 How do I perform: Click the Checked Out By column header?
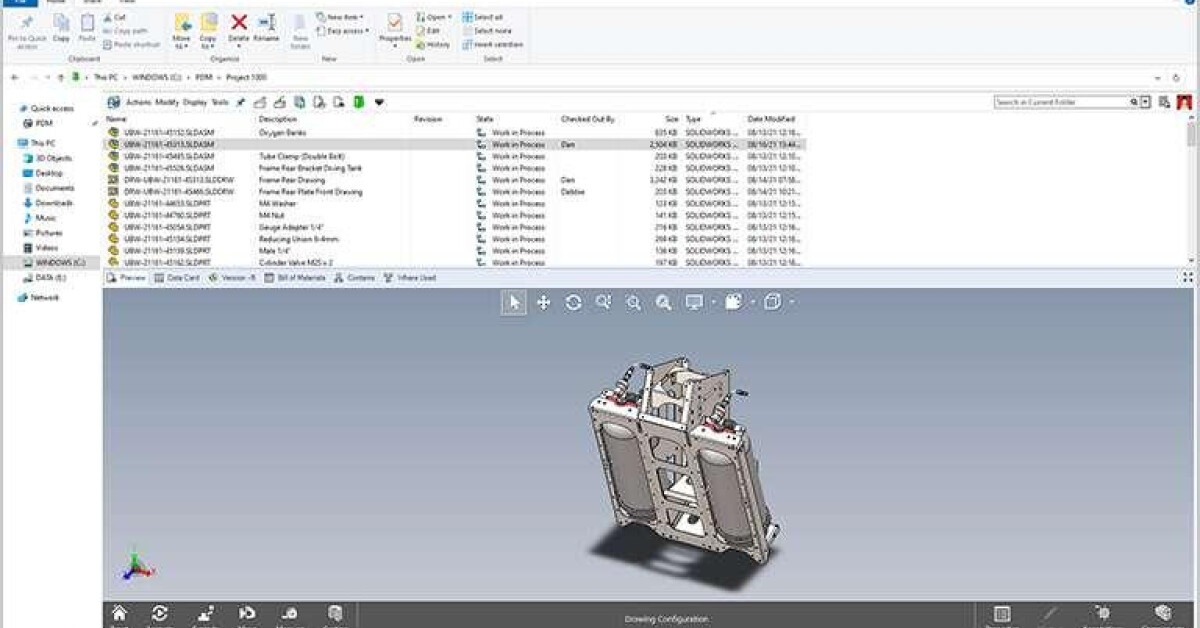coord(587,119)
